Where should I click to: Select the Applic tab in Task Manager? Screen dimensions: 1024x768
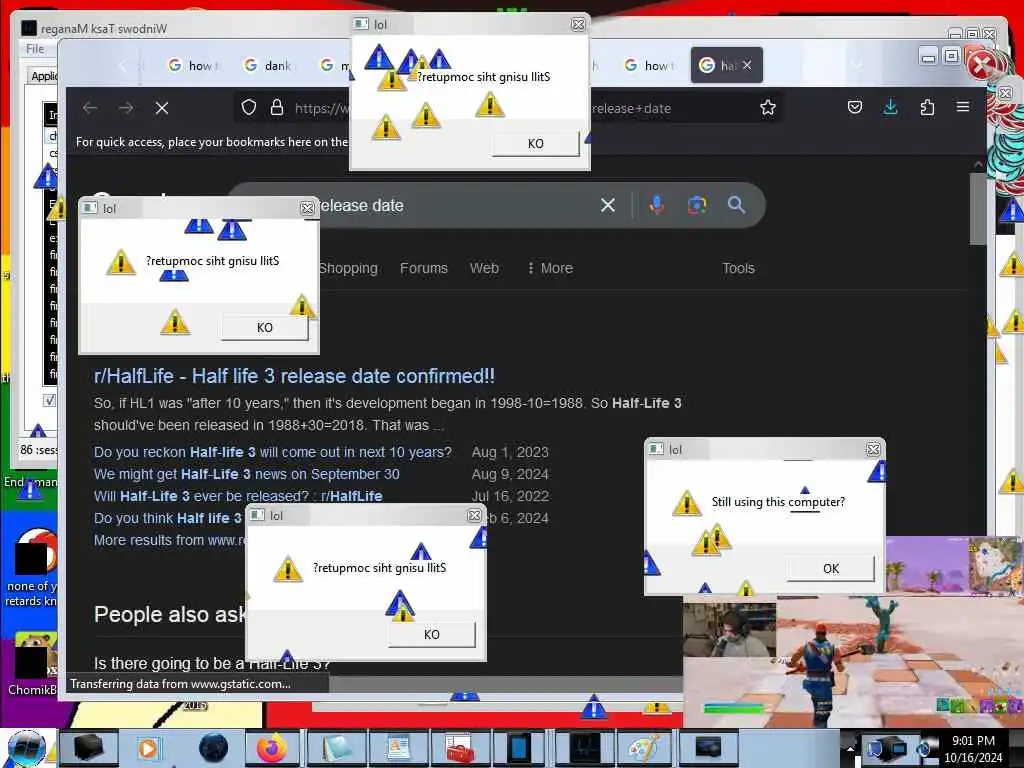point(43,76)
